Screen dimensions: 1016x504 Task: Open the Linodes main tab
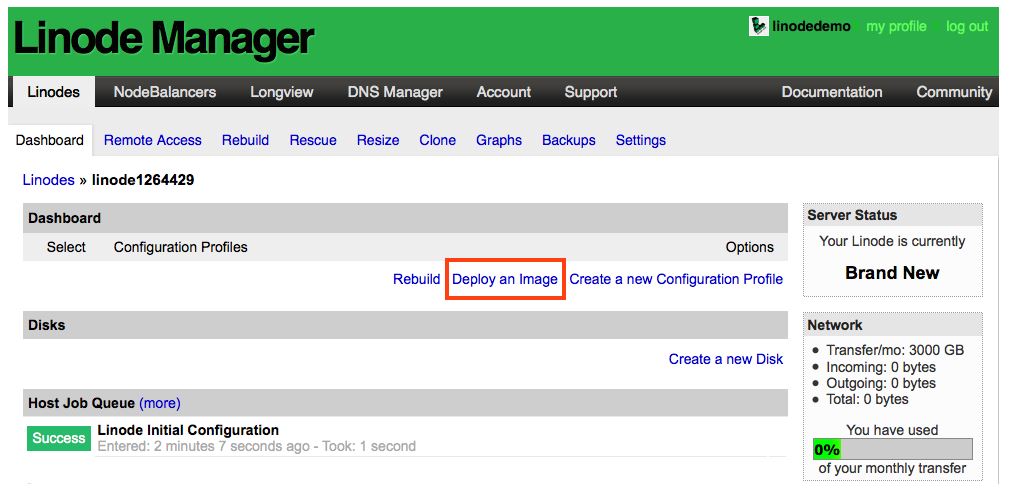[54, 92]
